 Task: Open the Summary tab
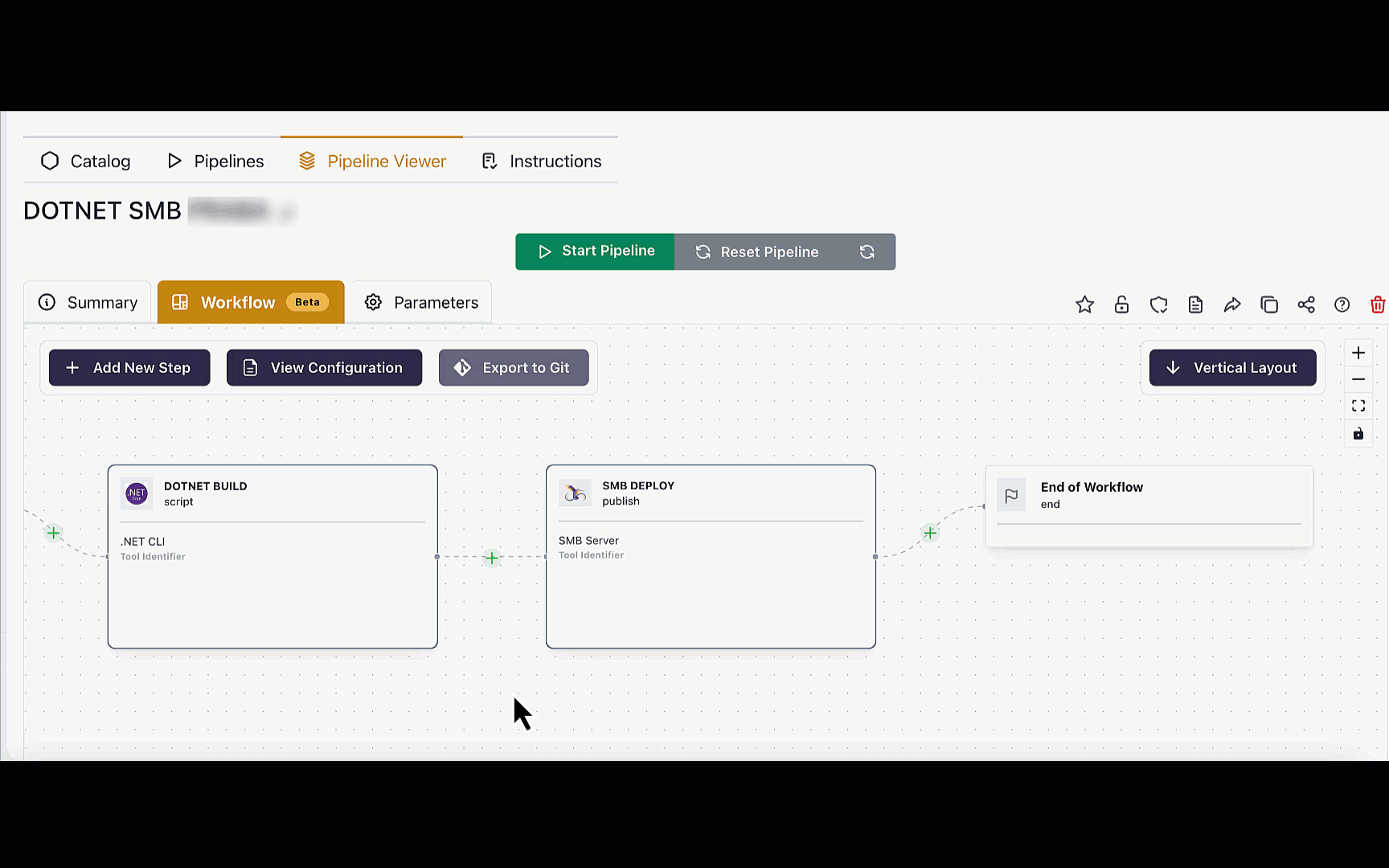(88, 302)
